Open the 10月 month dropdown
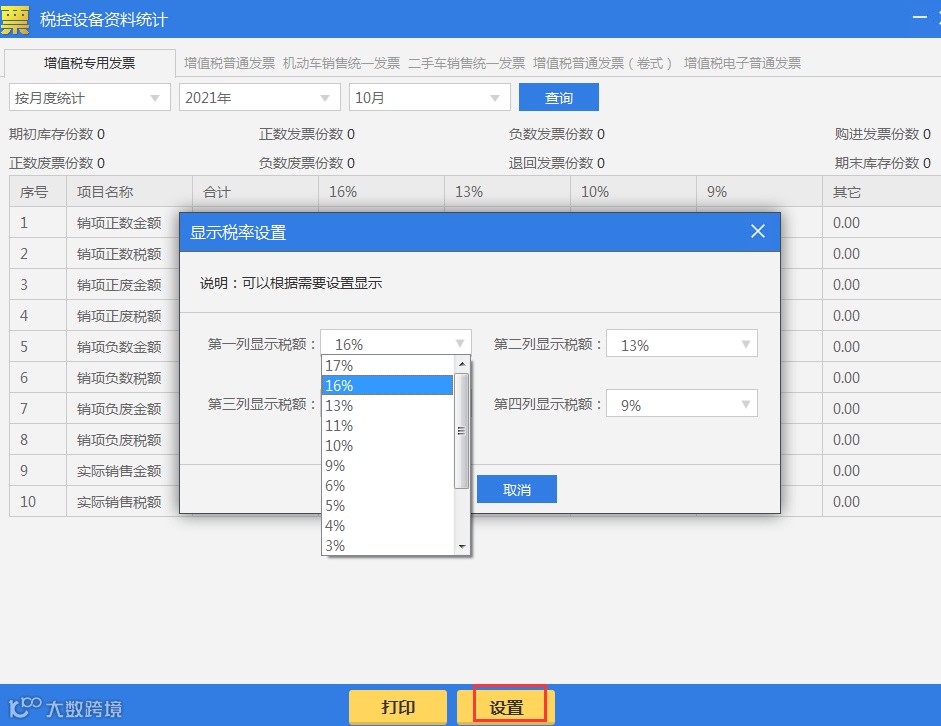941x726 pixels. click(430, 97)
